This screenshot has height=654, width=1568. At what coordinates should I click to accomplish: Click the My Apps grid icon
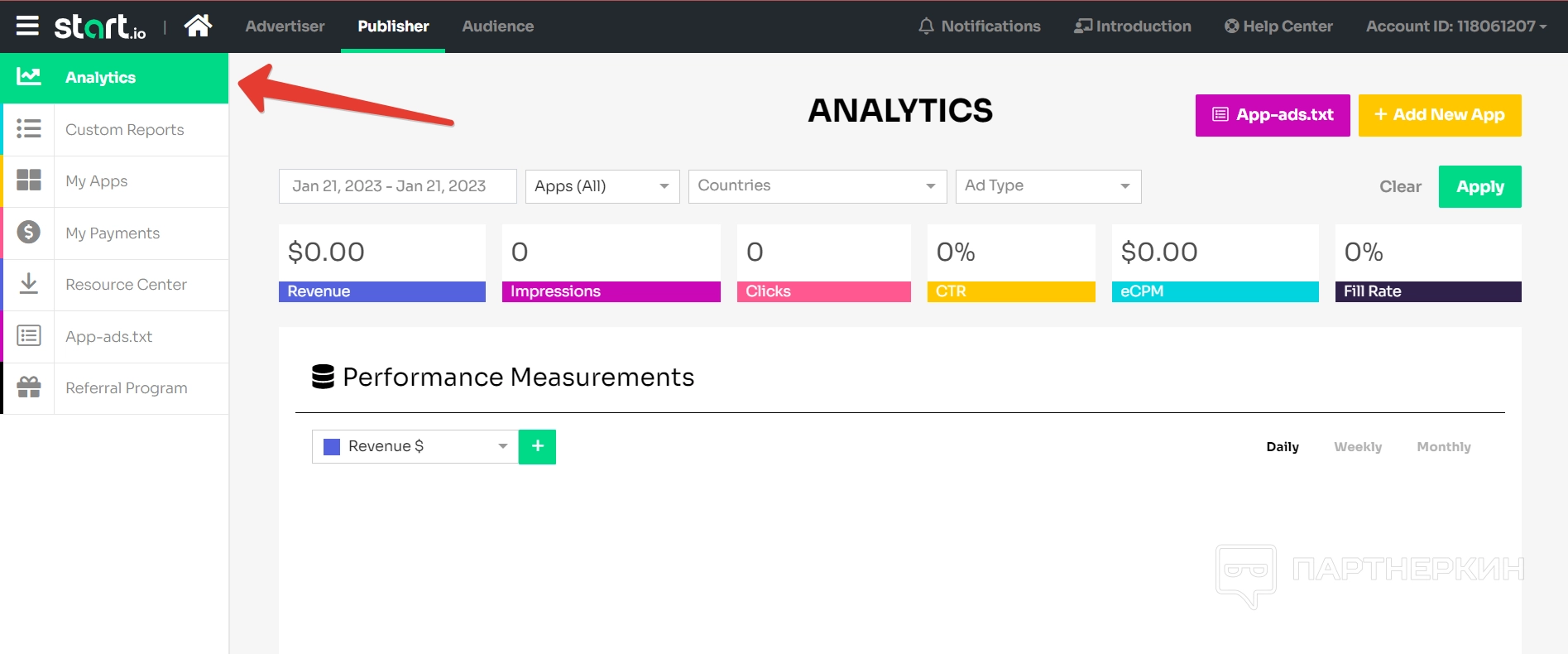[x=29, y=180]
